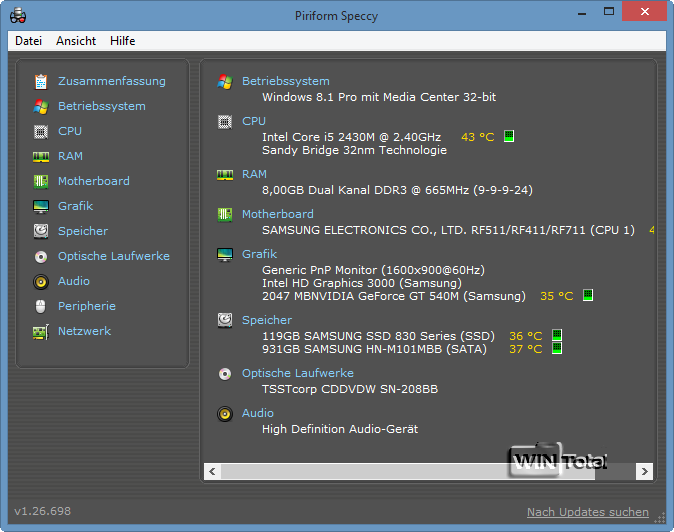674x532 pixels.
Task: Select Speicher in the sidebar
Action: 83,231
